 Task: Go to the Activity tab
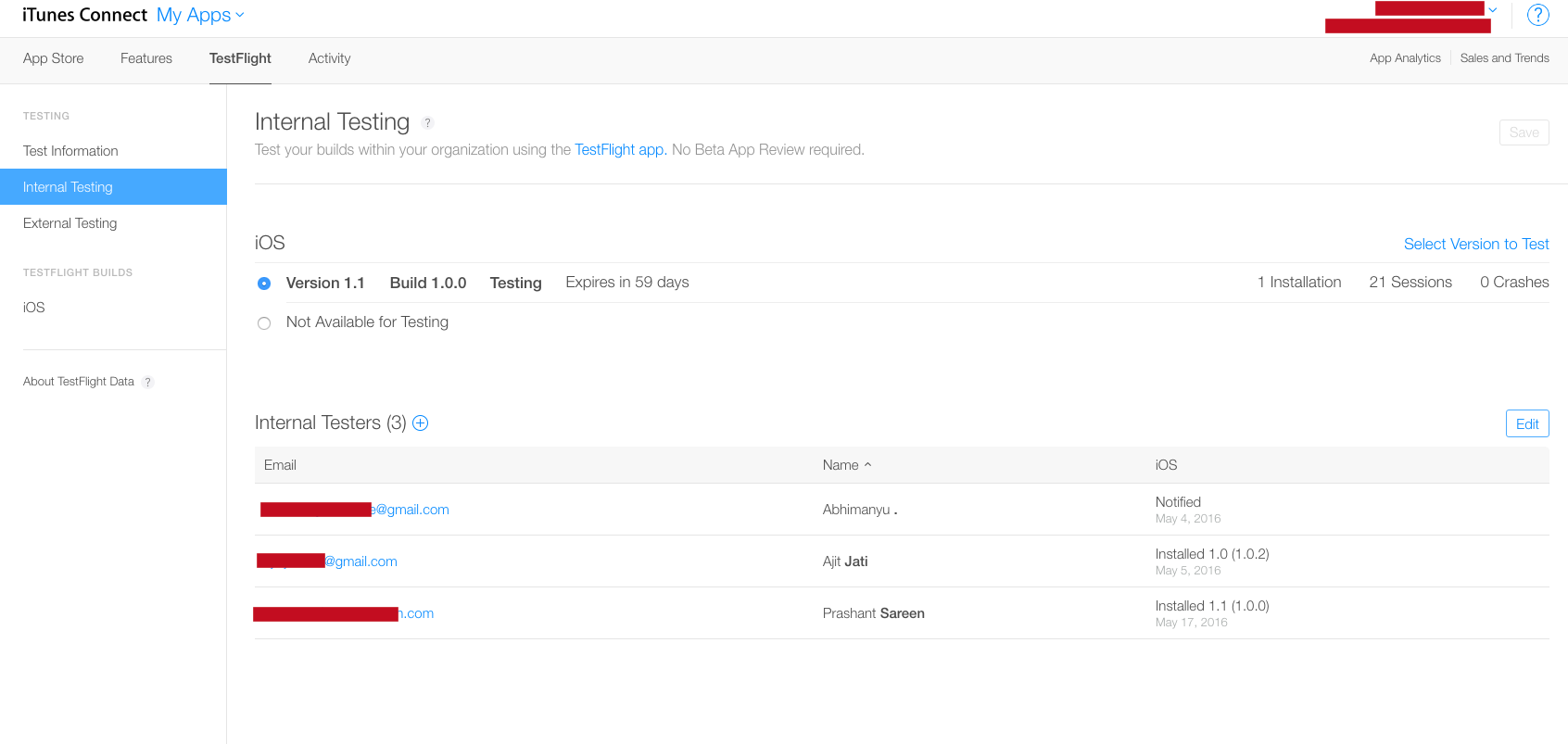coord(329,58)
